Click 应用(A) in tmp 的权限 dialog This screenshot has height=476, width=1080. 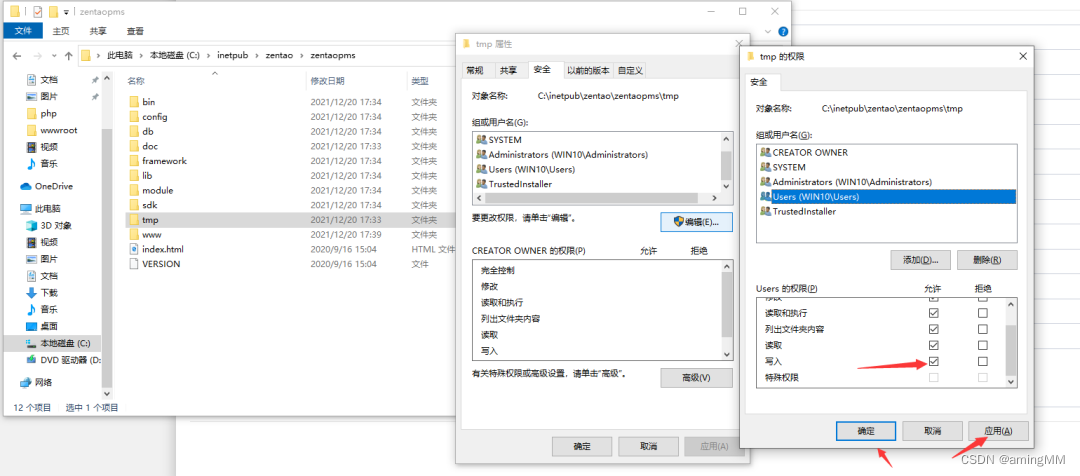click(998, 431)
